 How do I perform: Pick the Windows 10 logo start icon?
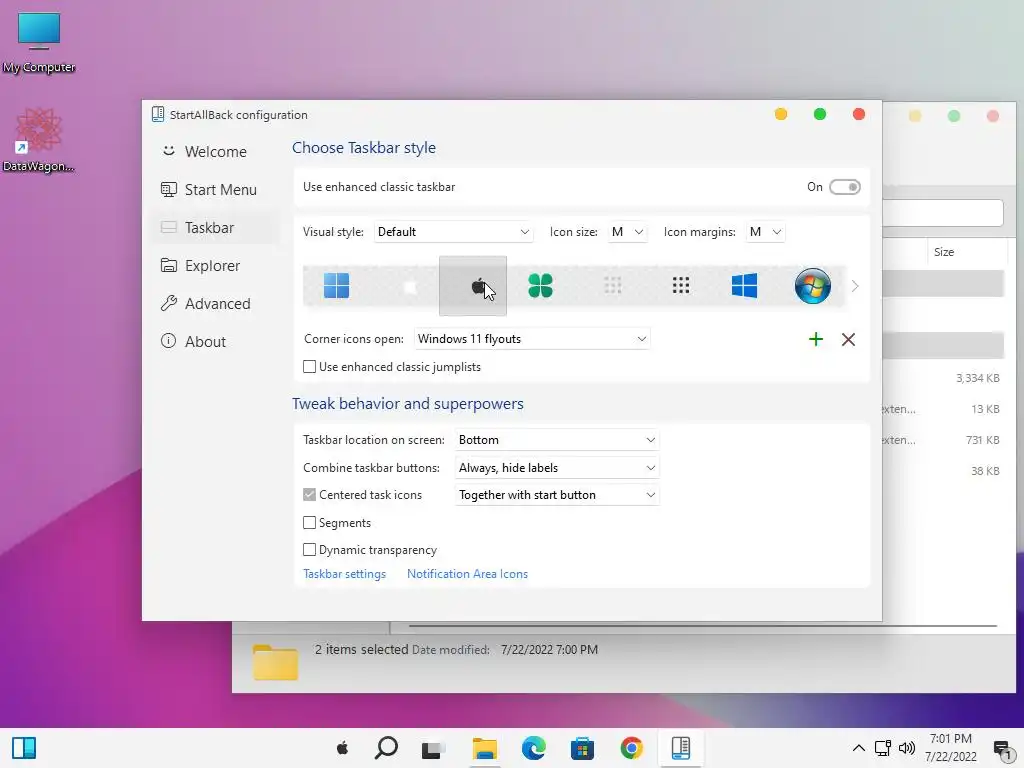pyautogui.click(x=744, y=285)
